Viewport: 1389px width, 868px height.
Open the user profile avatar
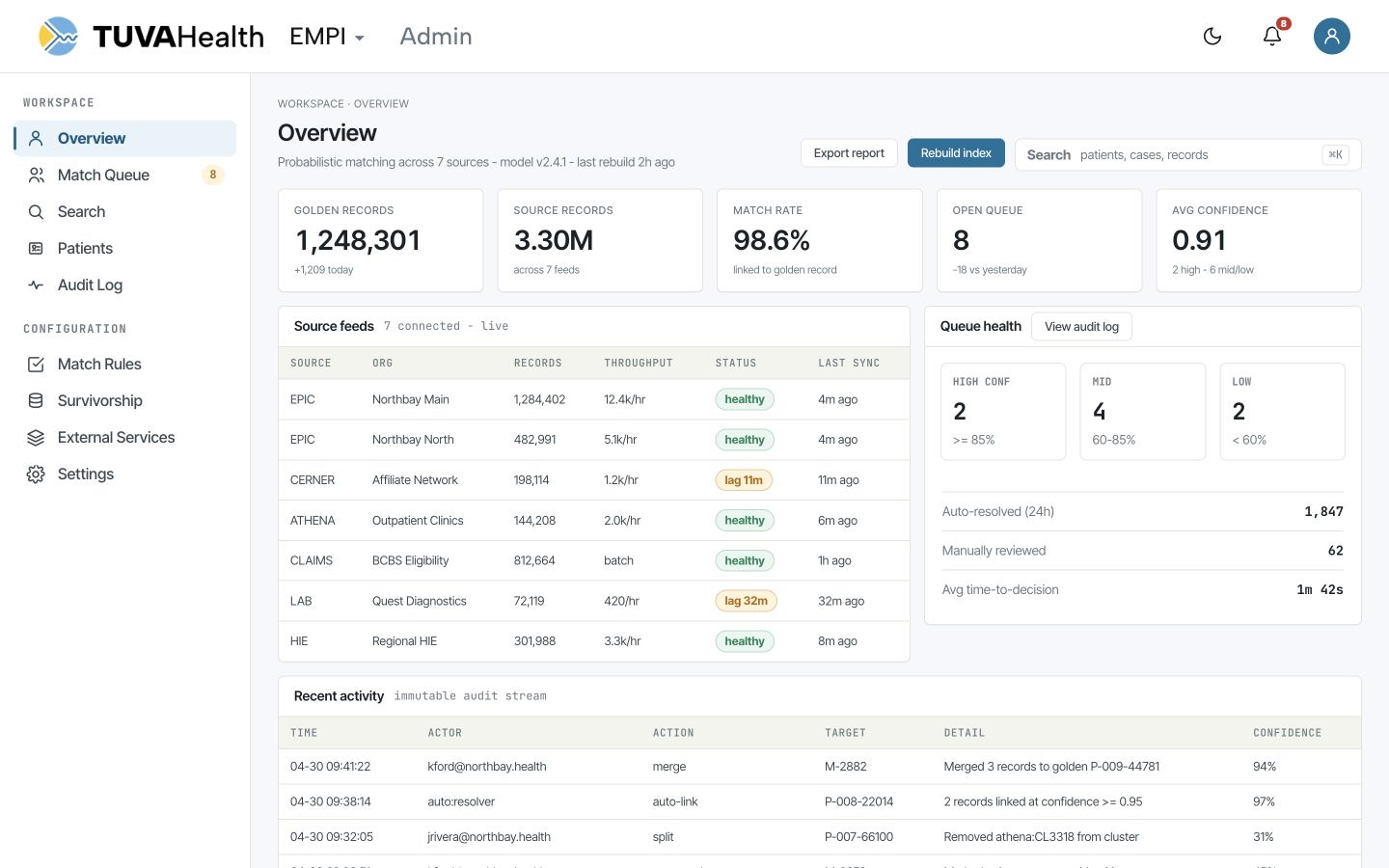[1331, 37]
